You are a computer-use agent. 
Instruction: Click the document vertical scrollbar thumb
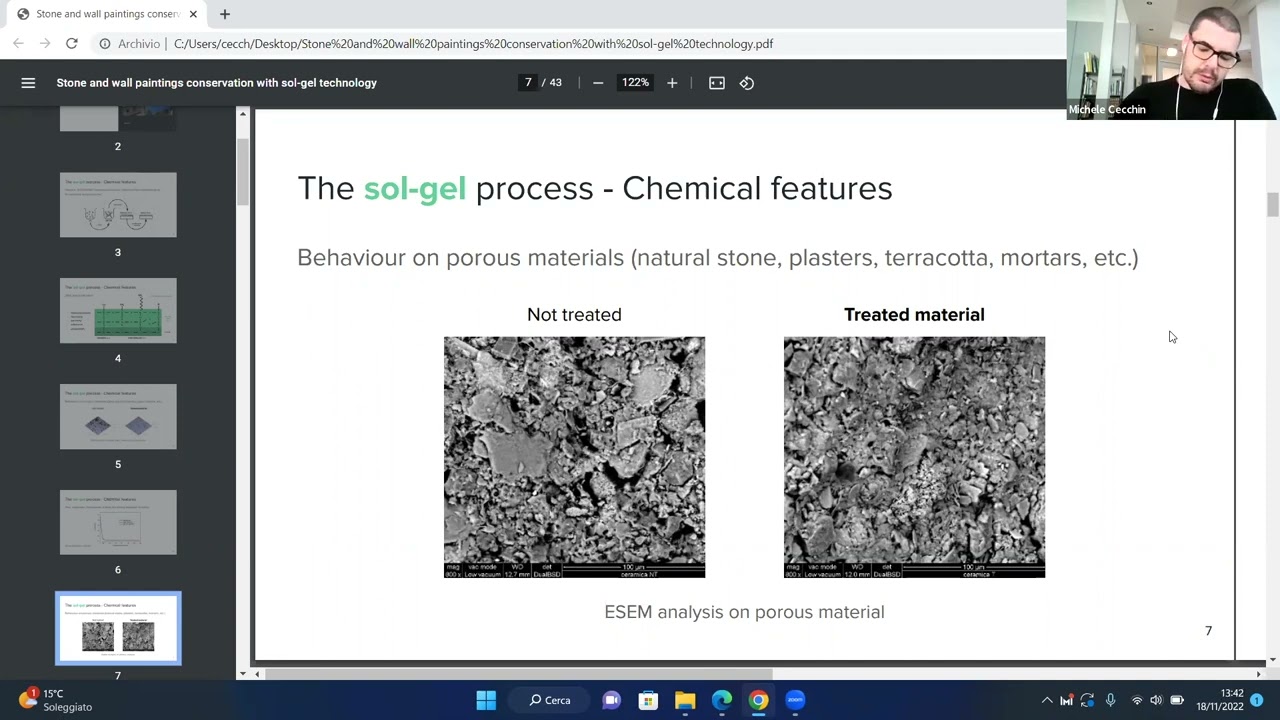tap(1272, 204)
